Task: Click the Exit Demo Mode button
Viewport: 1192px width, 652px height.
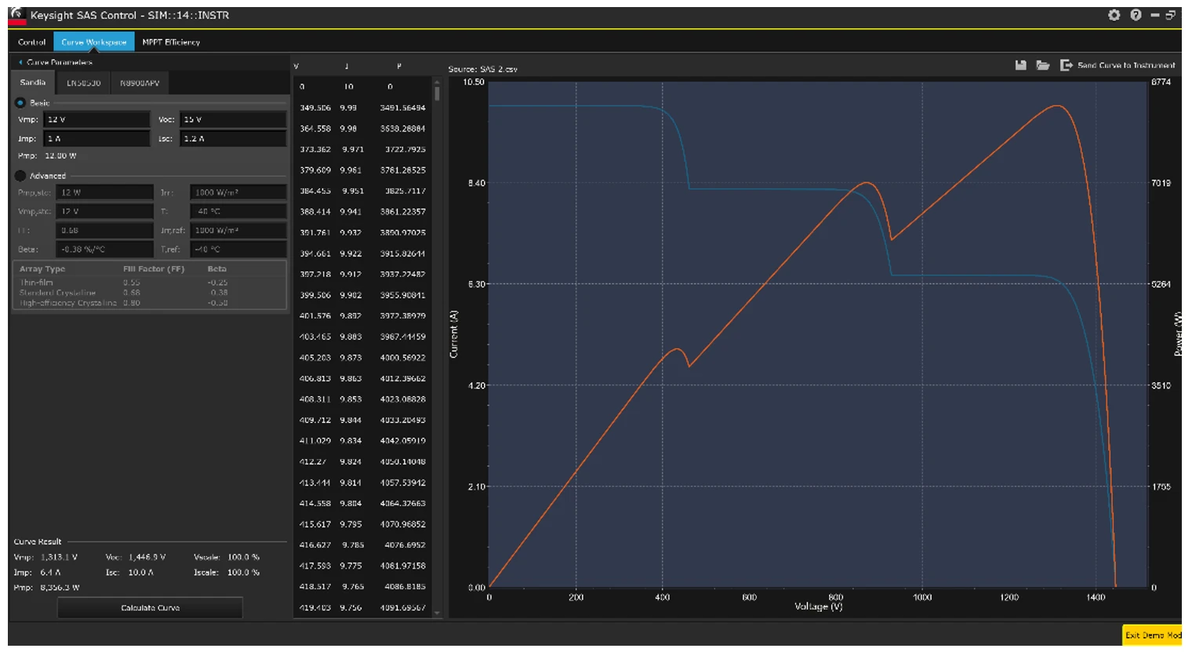Action: 1152,635
